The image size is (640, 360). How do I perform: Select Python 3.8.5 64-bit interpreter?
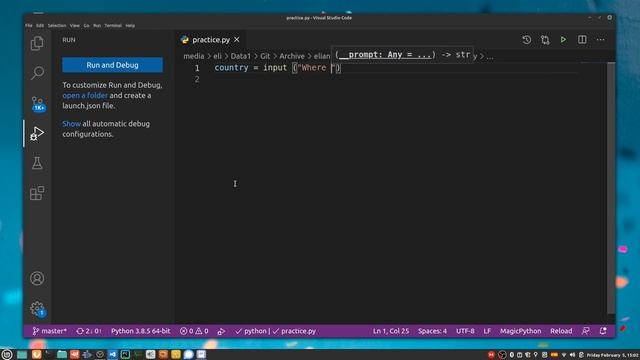pyautogui.click(x=140, y=331)
